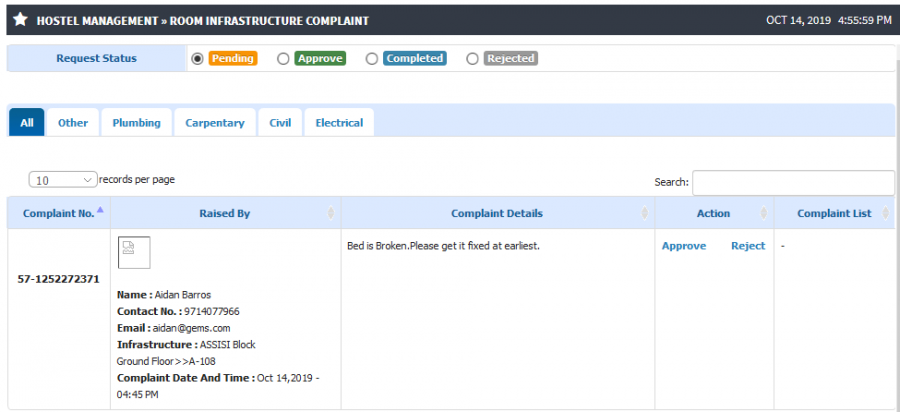
Task: Click sort icon in Complaint Details column
Action: click(x=645, y=213)
